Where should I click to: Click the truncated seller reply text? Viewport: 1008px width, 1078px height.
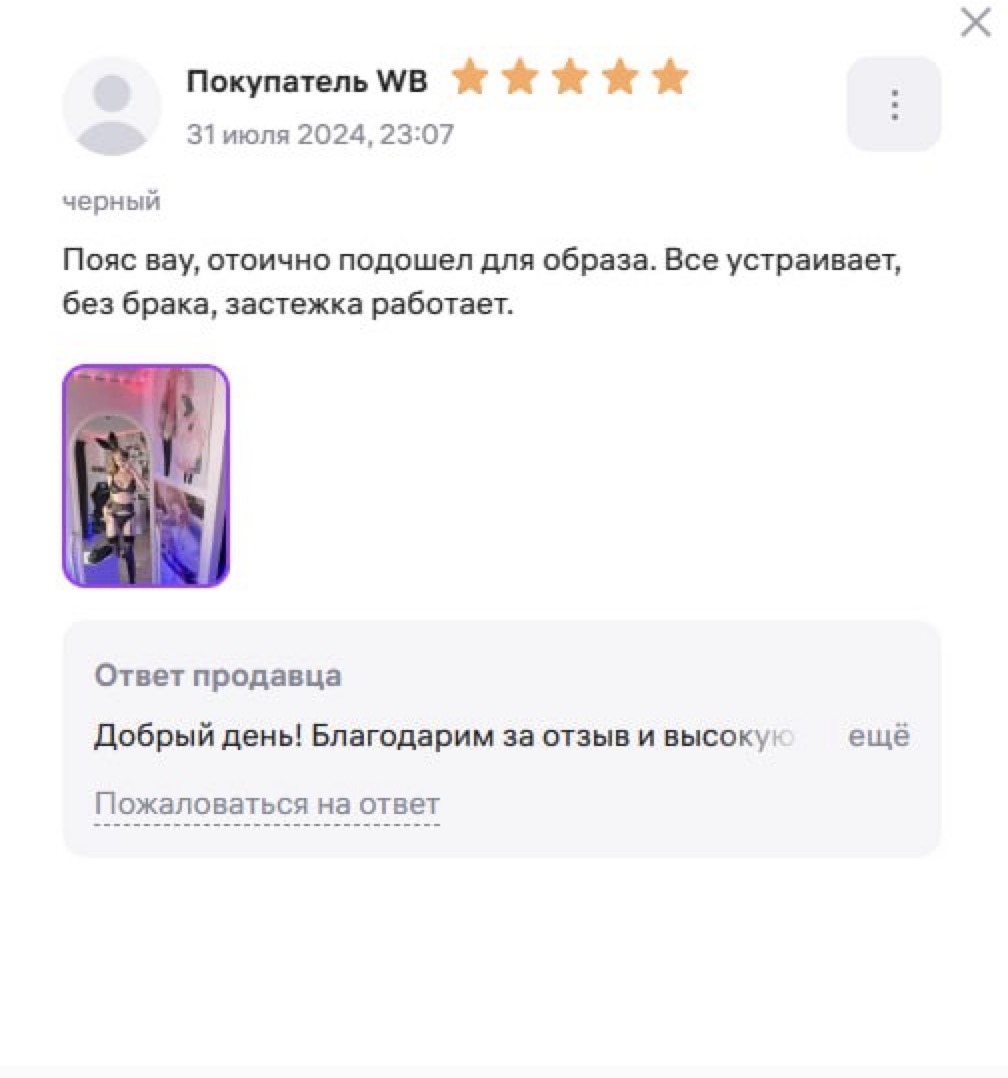point(444,736)
